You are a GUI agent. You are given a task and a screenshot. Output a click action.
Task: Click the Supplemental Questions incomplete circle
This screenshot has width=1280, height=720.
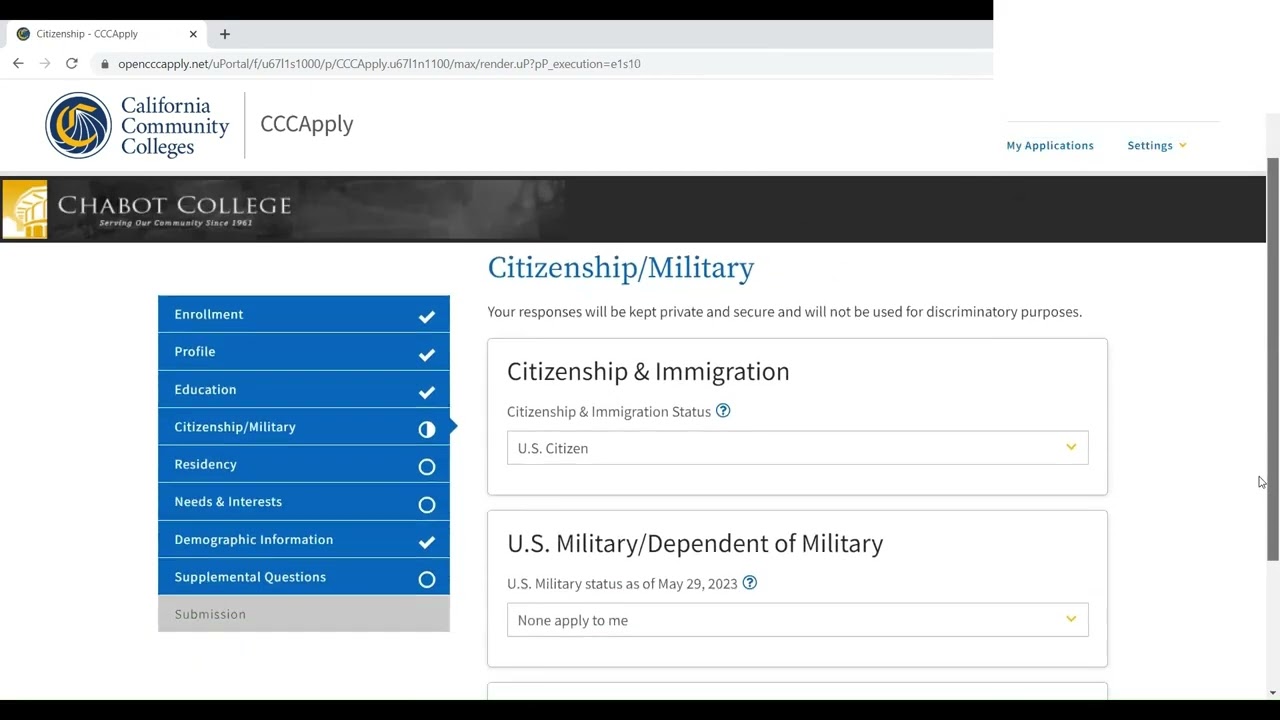tap(427, 580)
